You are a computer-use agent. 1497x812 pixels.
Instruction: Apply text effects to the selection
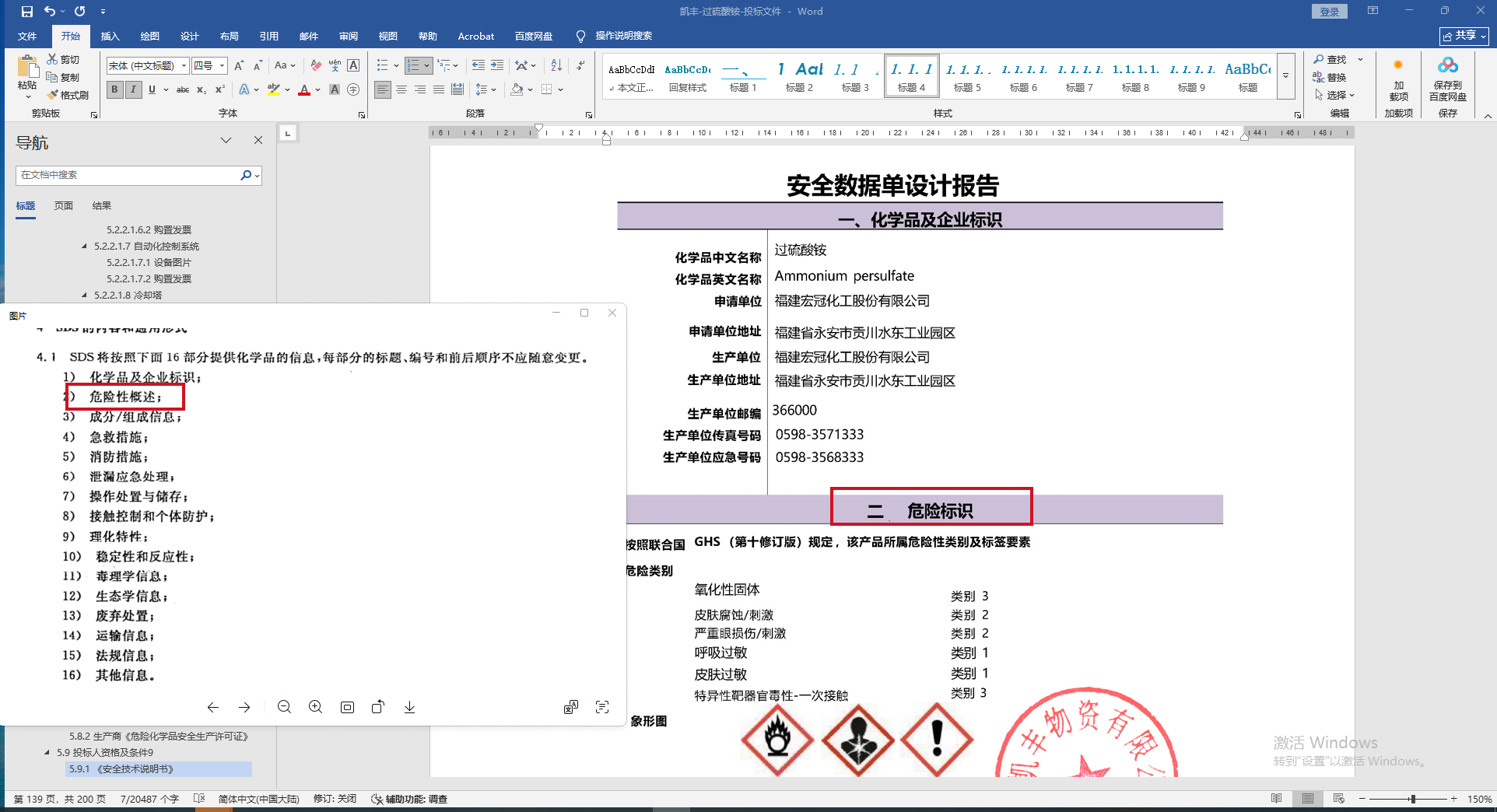click(244, 89)
